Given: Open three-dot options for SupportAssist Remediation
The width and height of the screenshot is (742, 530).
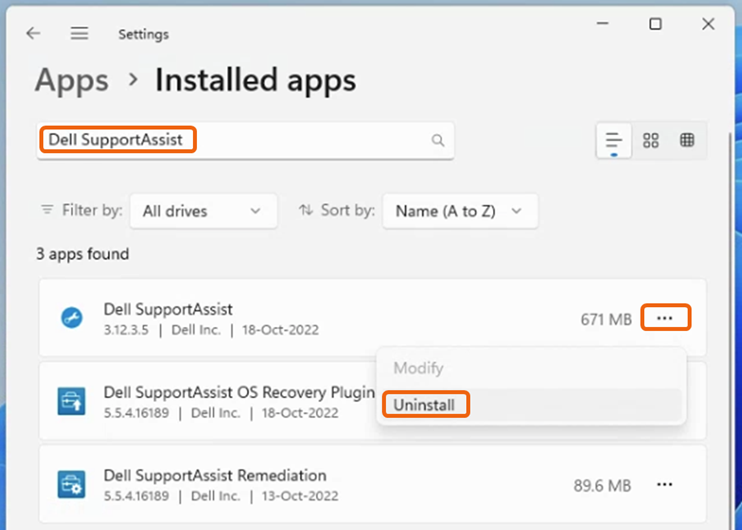Looking at the screenshot, I should point(665,485).
